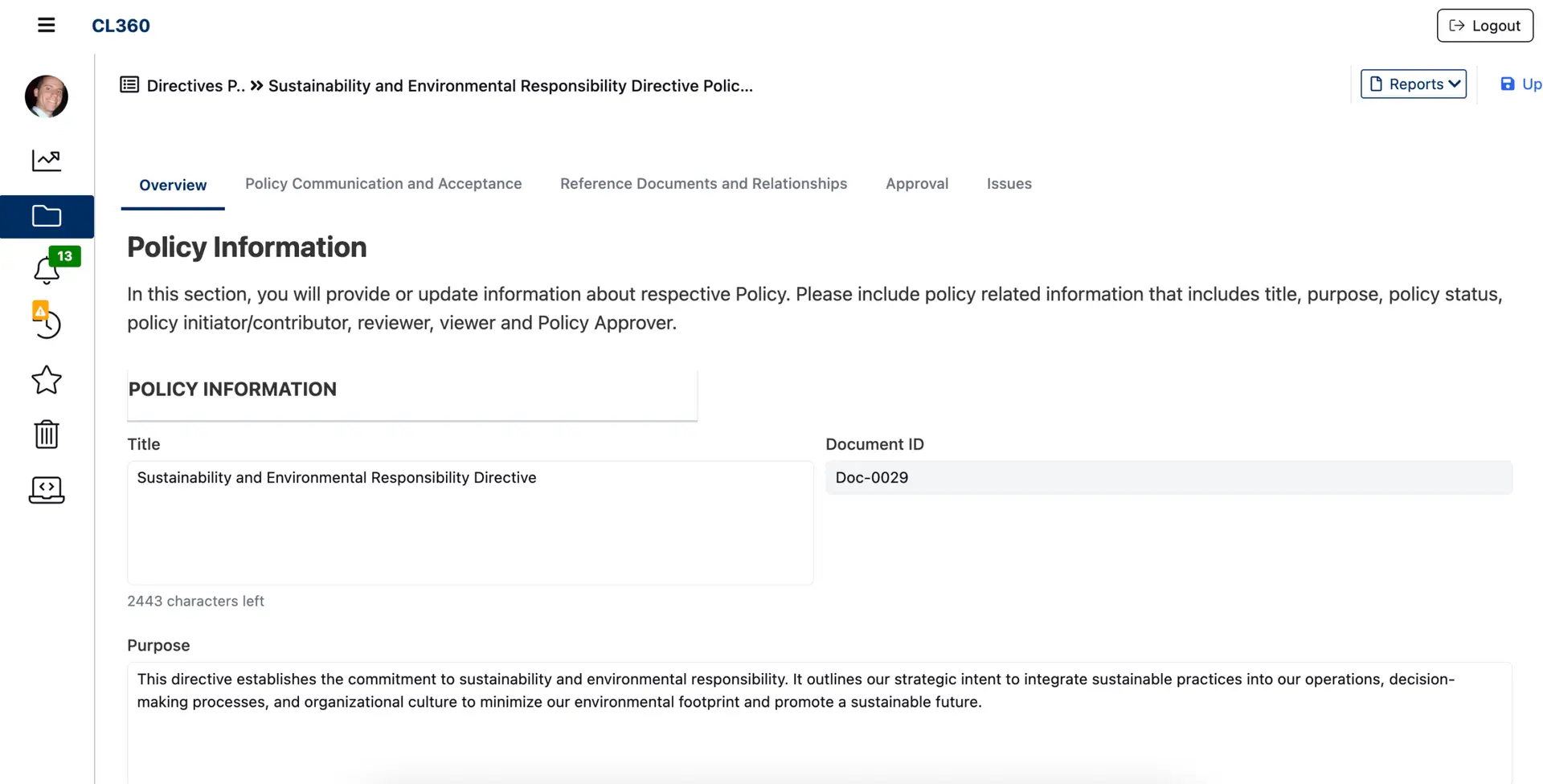
Task: Open the laptop code icon in sidebar
Action: click(x=47, y=489)
